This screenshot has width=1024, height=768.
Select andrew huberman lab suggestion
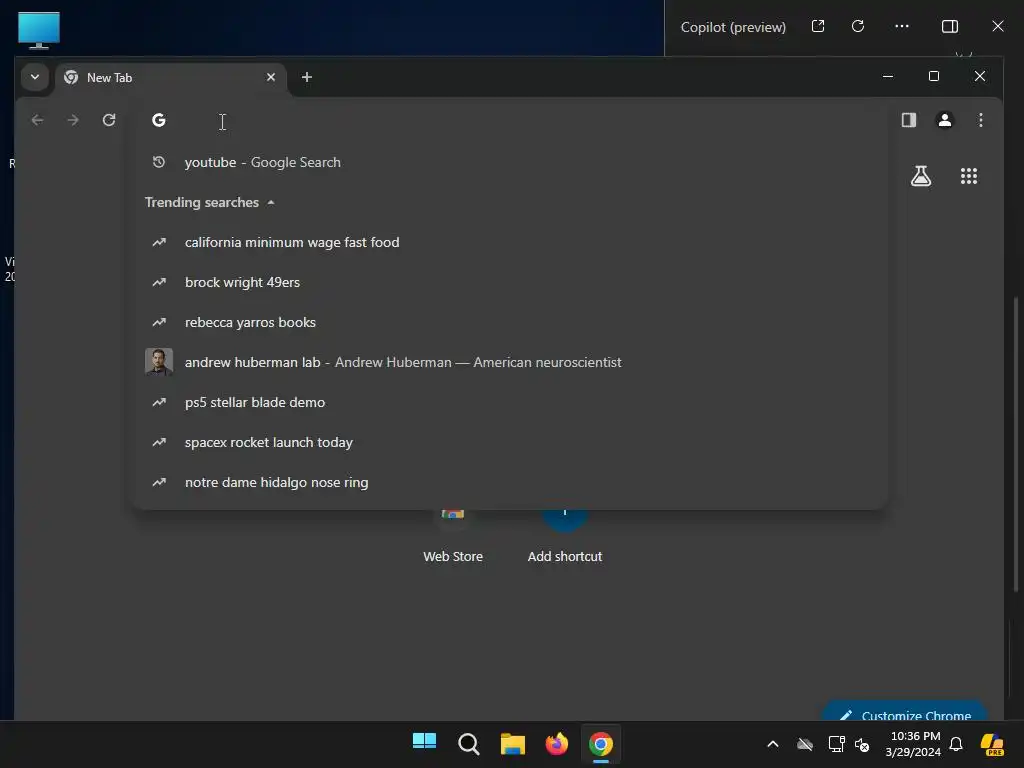pyautogui.click(x=509, y=362)
